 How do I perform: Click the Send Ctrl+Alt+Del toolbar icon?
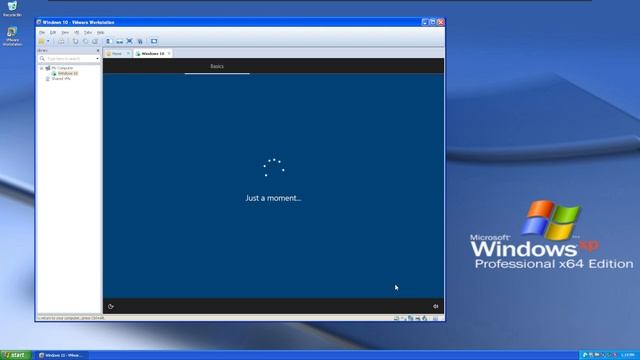pyautogui.click(x=61, y=41)
